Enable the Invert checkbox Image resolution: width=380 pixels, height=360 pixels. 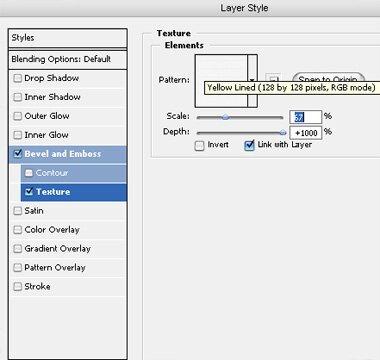coord(199,146)
